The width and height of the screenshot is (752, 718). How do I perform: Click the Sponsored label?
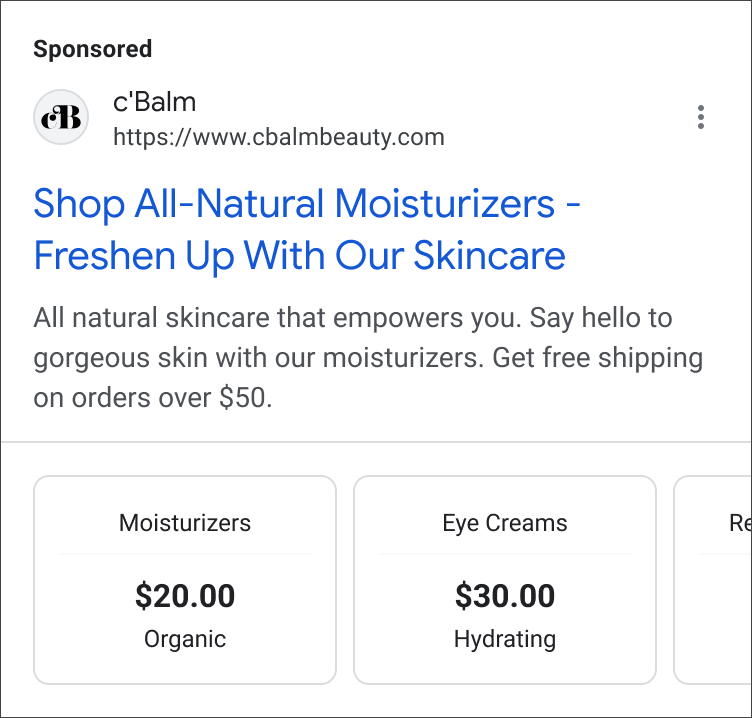tap(93, 49)
